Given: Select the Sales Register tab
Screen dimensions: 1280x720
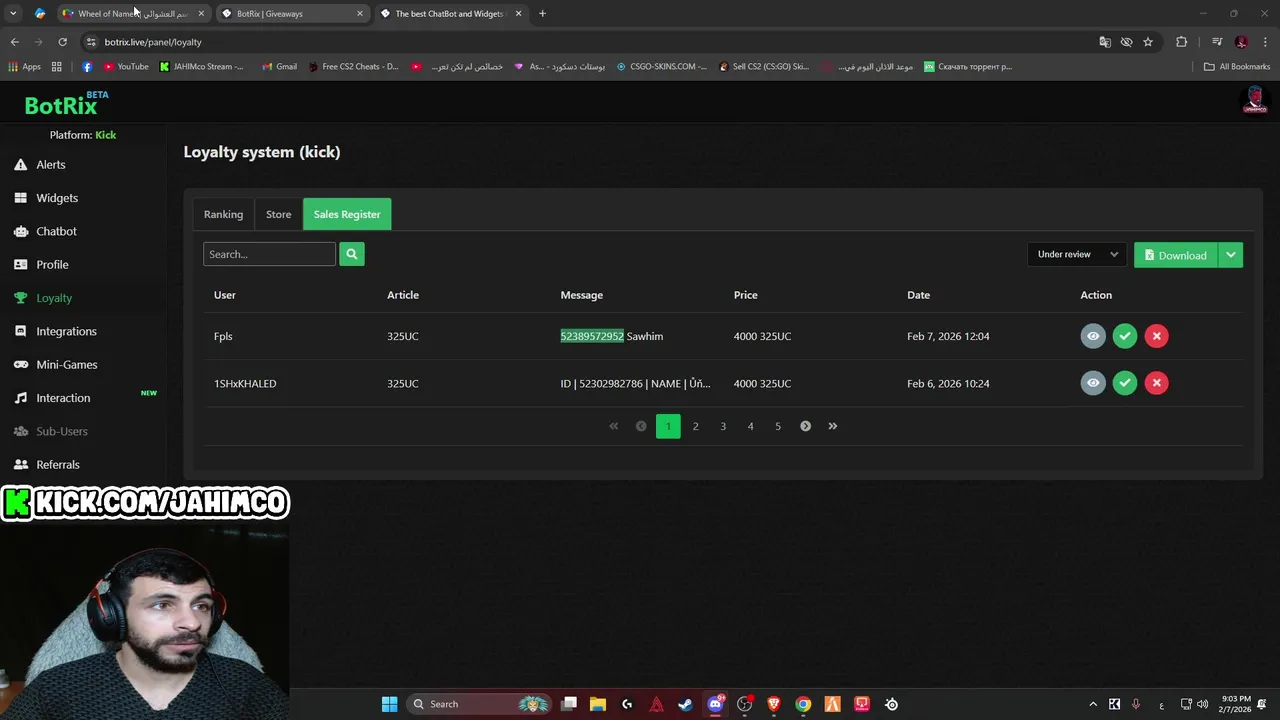Looking at the screenshot, I should coord(347,214).
